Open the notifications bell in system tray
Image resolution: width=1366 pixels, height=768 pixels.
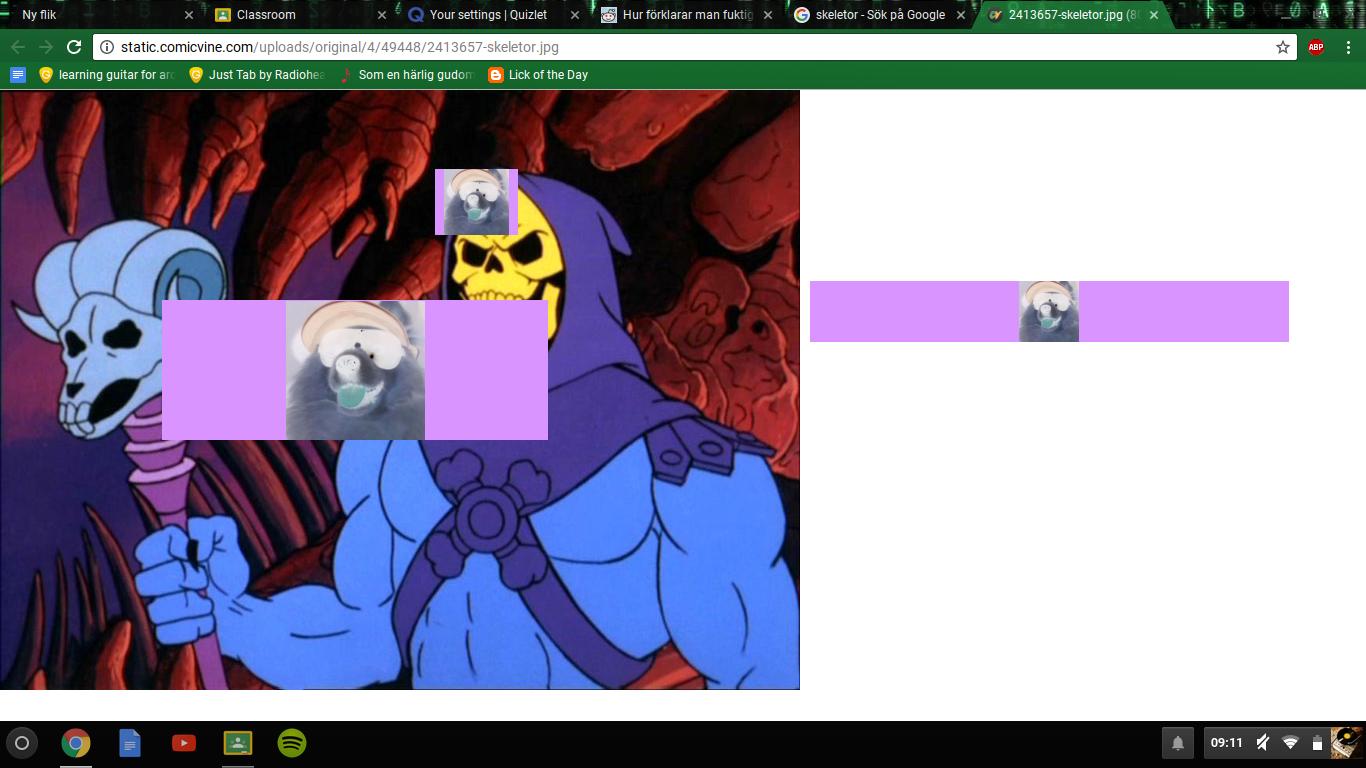[1178, 743]
